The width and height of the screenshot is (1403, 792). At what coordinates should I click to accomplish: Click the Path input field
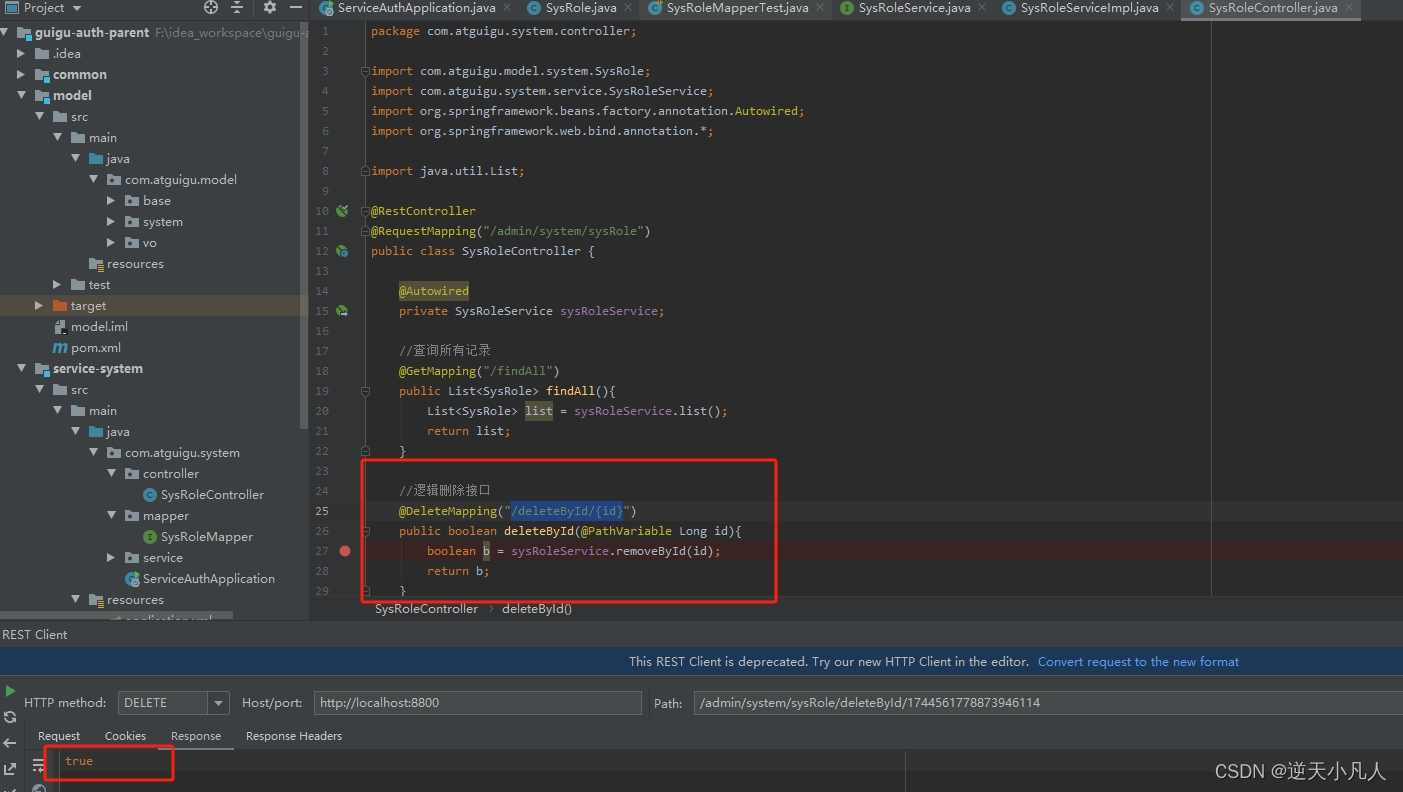click(1048, 703)
